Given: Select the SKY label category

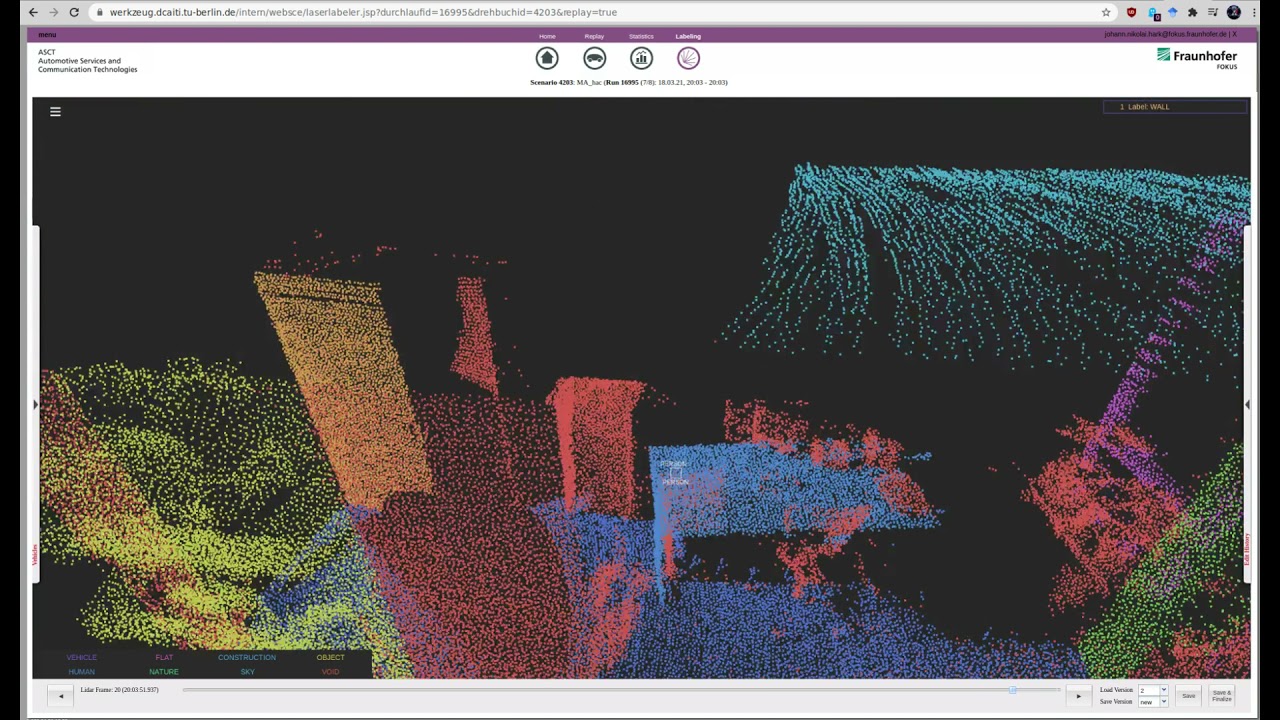Looking at the screenshot, I should click(247, 672).
